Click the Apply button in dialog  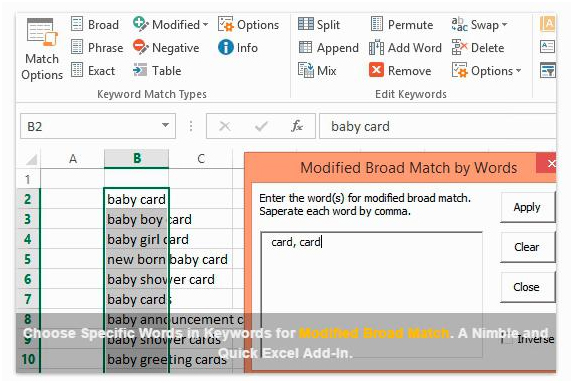tap(527, 207)
